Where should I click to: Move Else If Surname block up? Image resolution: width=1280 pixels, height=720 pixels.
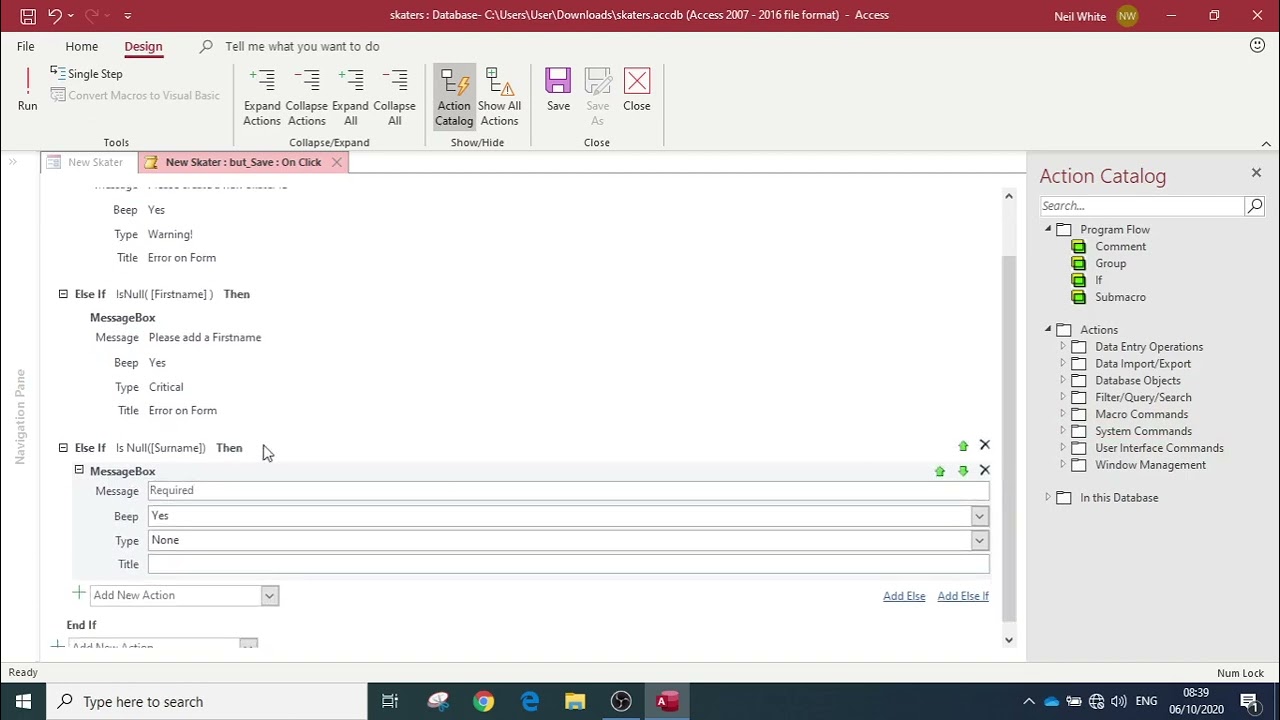coord(963,446)
